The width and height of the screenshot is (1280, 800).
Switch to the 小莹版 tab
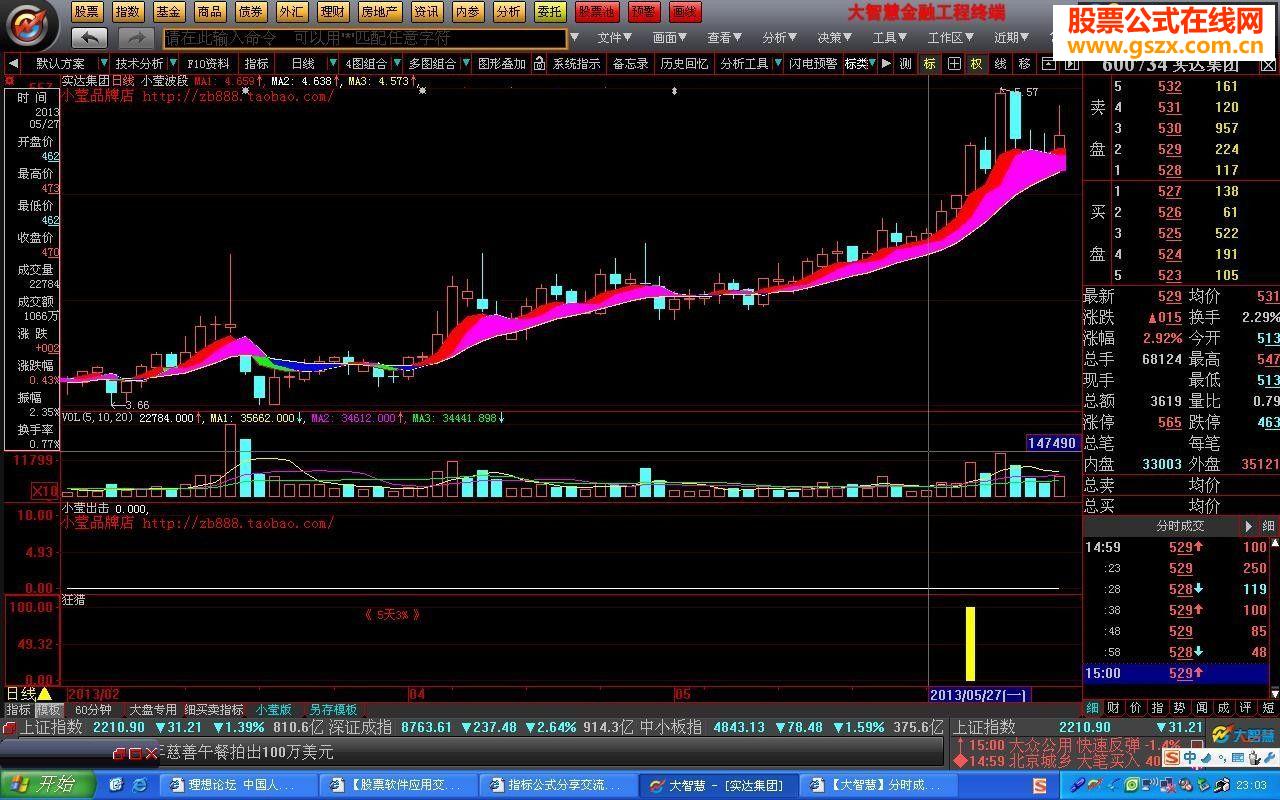pyautogui.click(x=273, y=709)
